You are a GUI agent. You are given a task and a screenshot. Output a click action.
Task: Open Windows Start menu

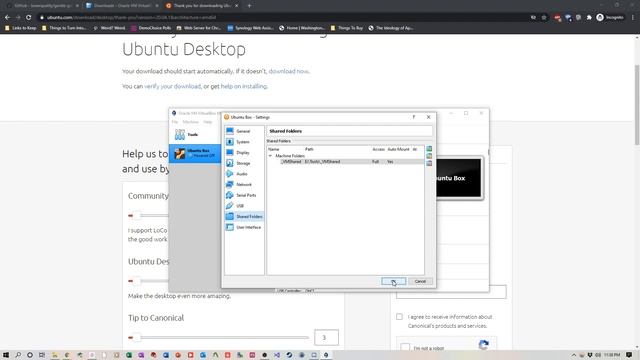[x=6, y=355]
